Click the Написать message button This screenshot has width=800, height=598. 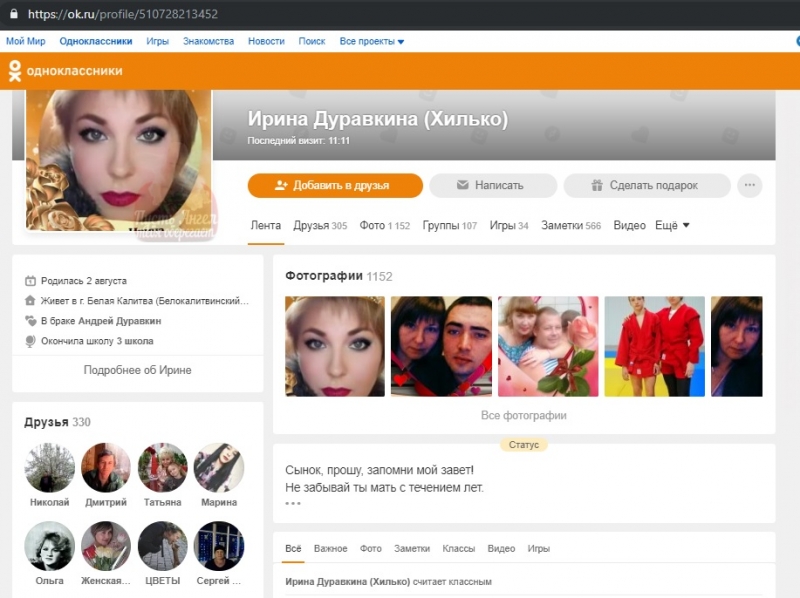492,185
